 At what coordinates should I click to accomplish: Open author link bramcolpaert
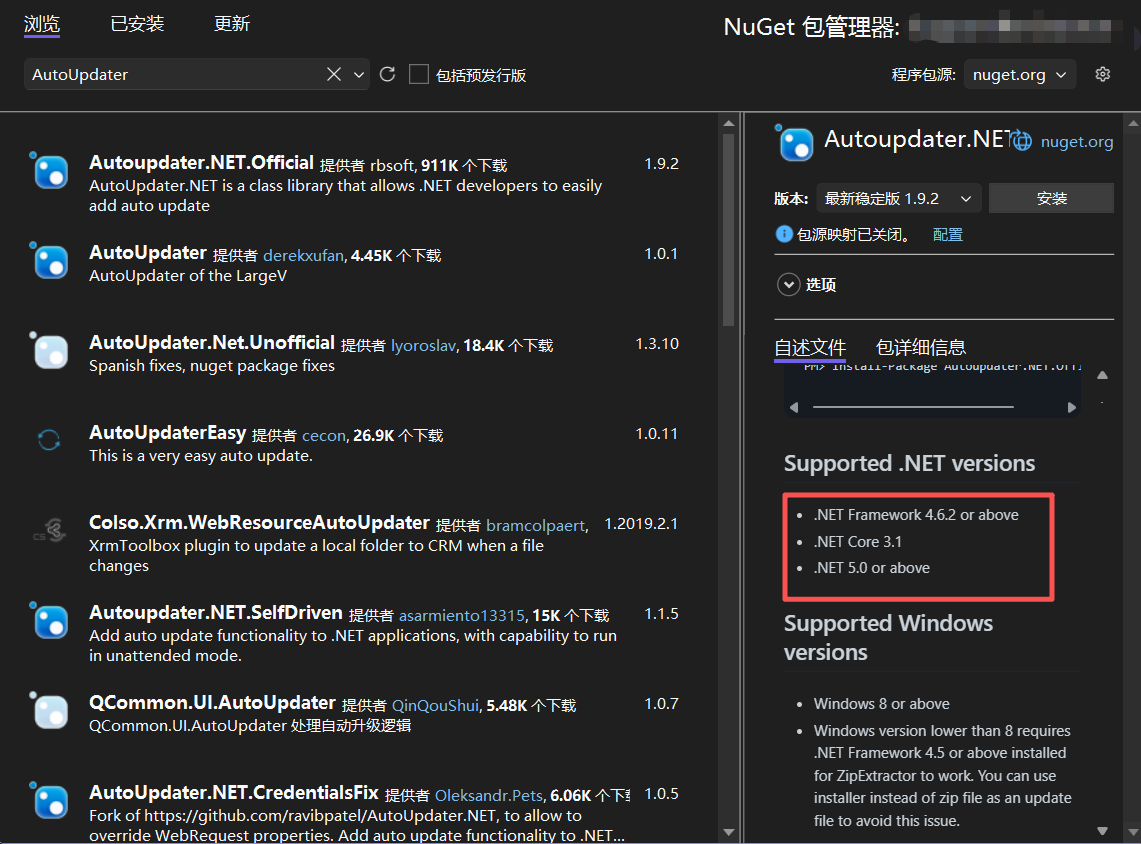536,525
